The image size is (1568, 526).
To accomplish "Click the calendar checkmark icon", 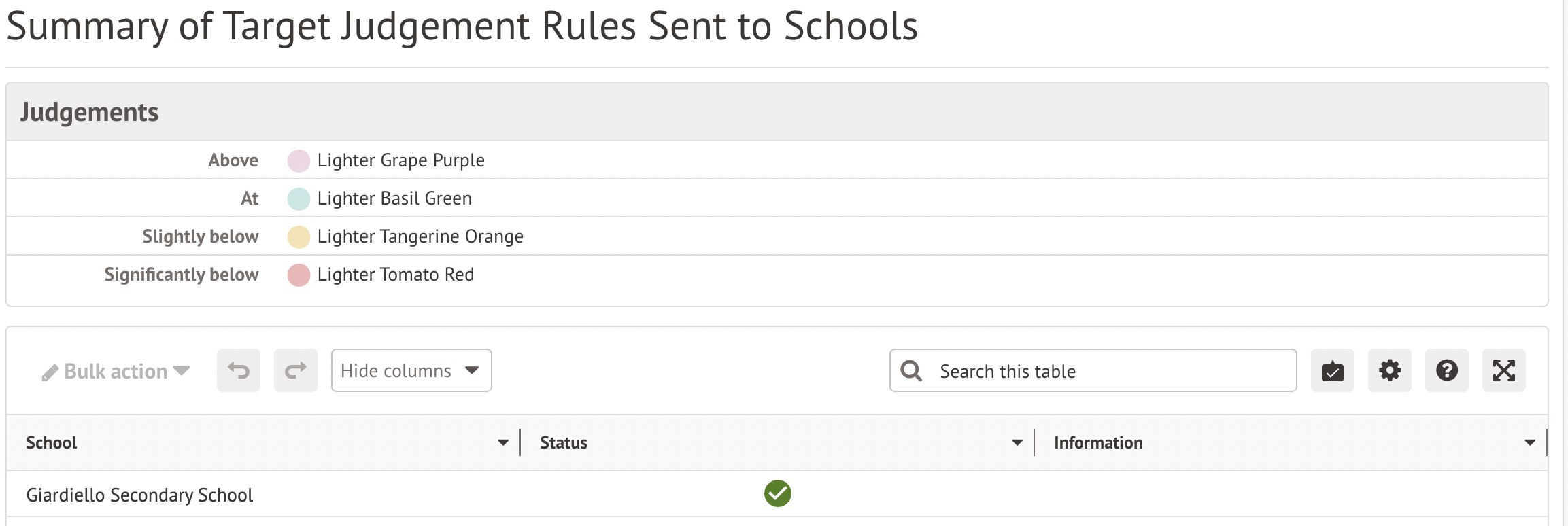I will coord(1332,371).
